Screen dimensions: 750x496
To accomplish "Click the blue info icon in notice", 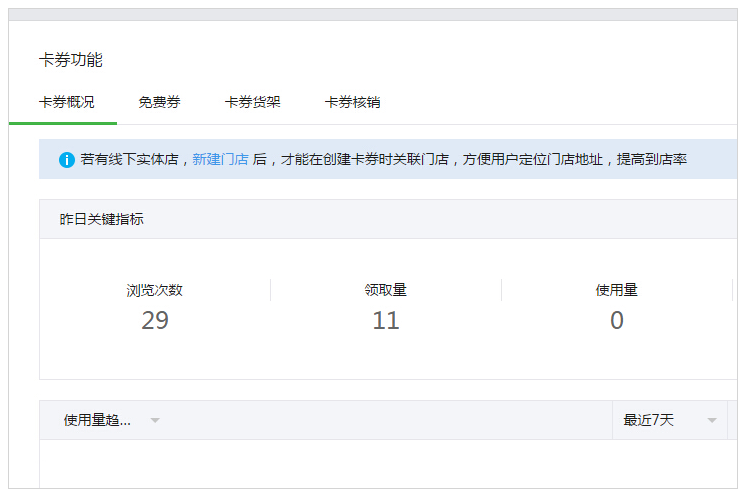I will [x=66, y=160].
